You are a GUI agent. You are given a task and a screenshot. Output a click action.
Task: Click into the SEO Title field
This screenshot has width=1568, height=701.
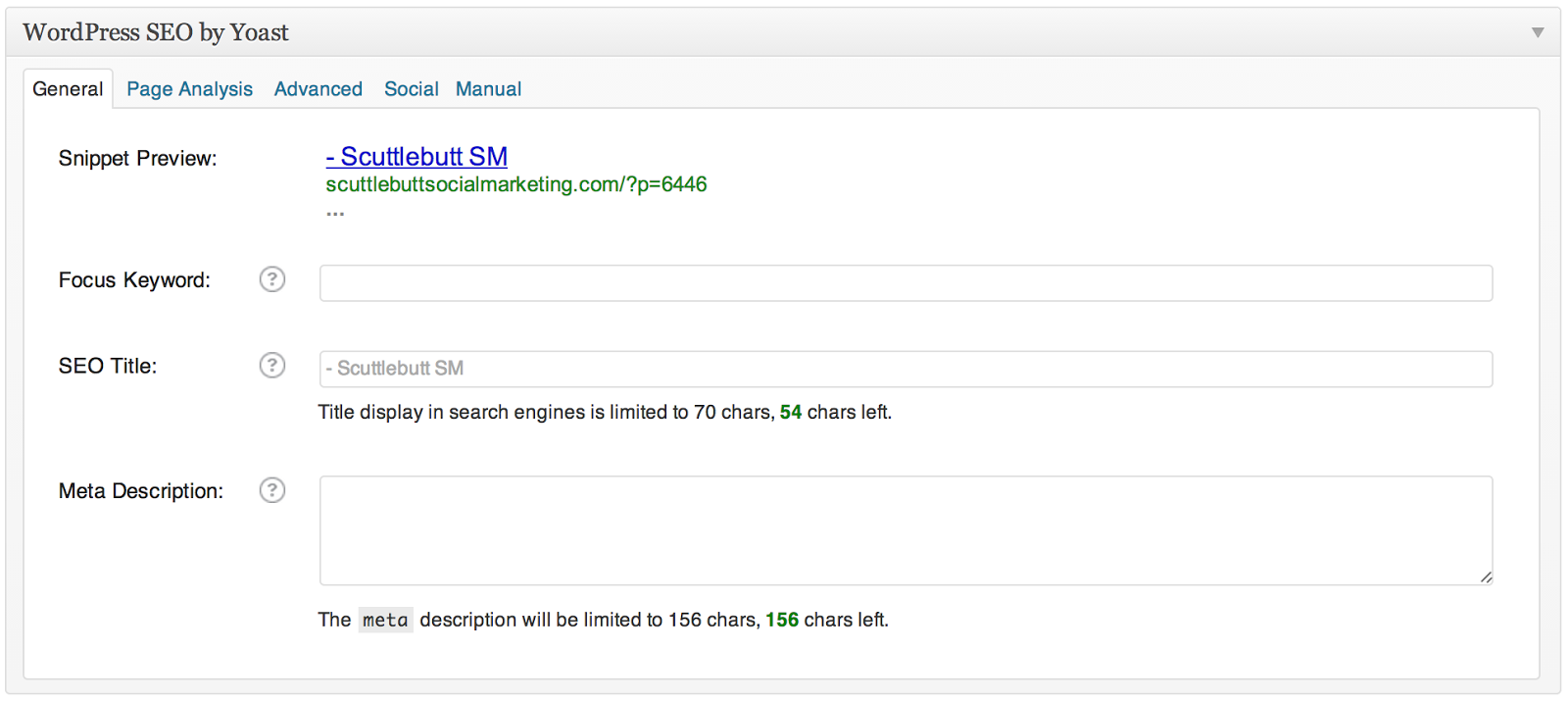tap(906, 369)
